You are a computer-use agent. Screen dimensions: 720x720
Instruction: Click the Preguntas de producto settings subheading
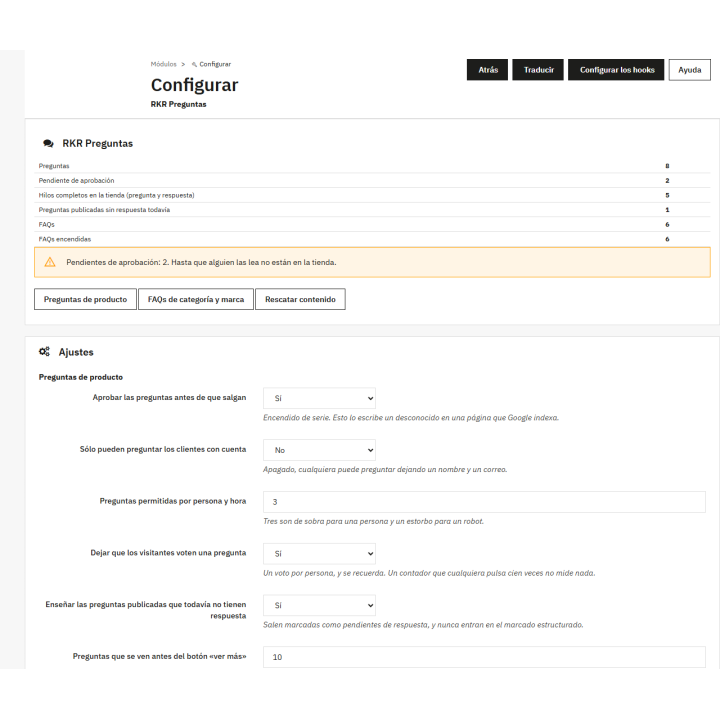point(81,377)
